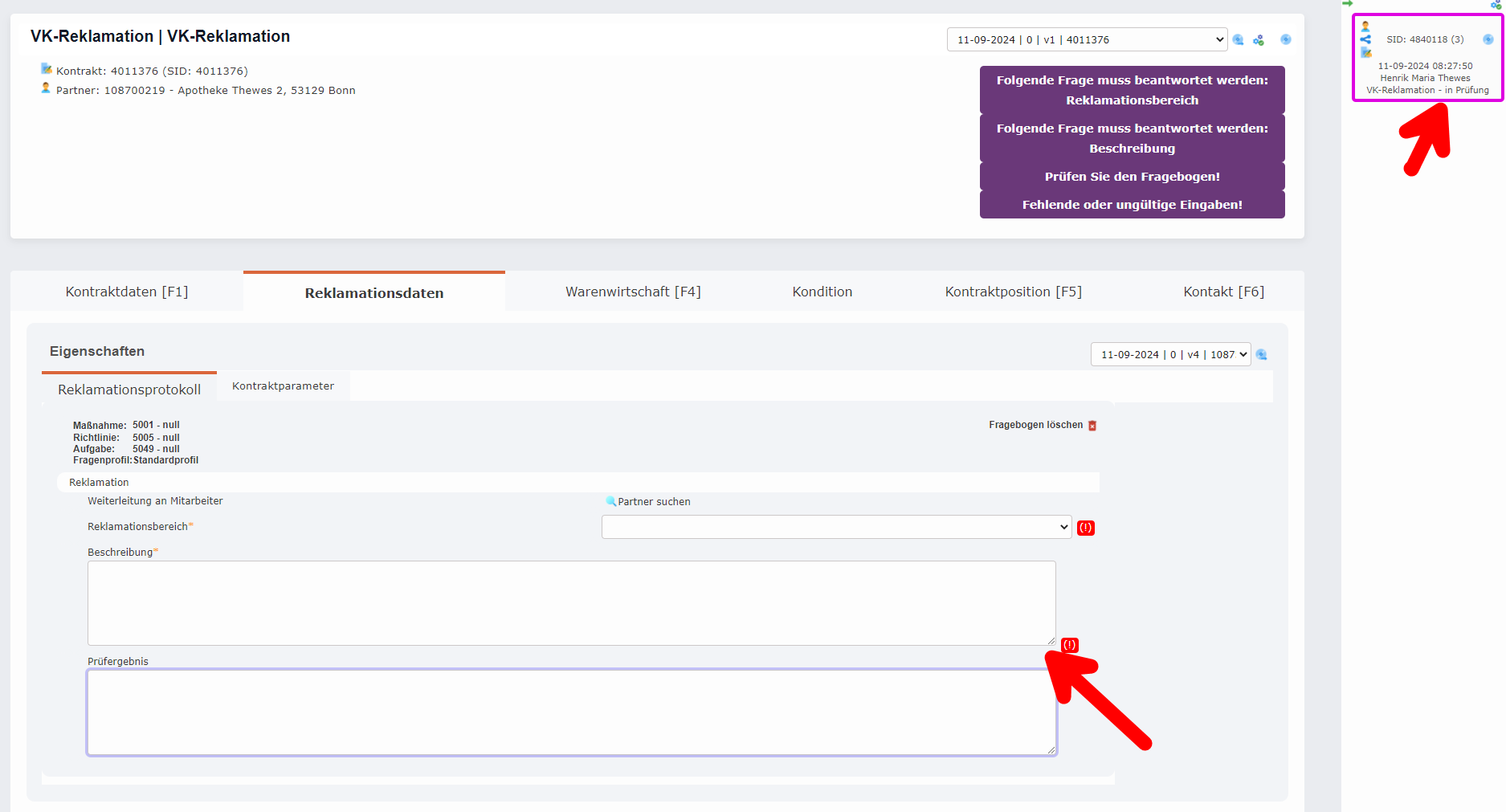Open the contract version dropdown 11-09-2024 v1
Screen dimensions: 1506x812
(x=1086, y=39)
